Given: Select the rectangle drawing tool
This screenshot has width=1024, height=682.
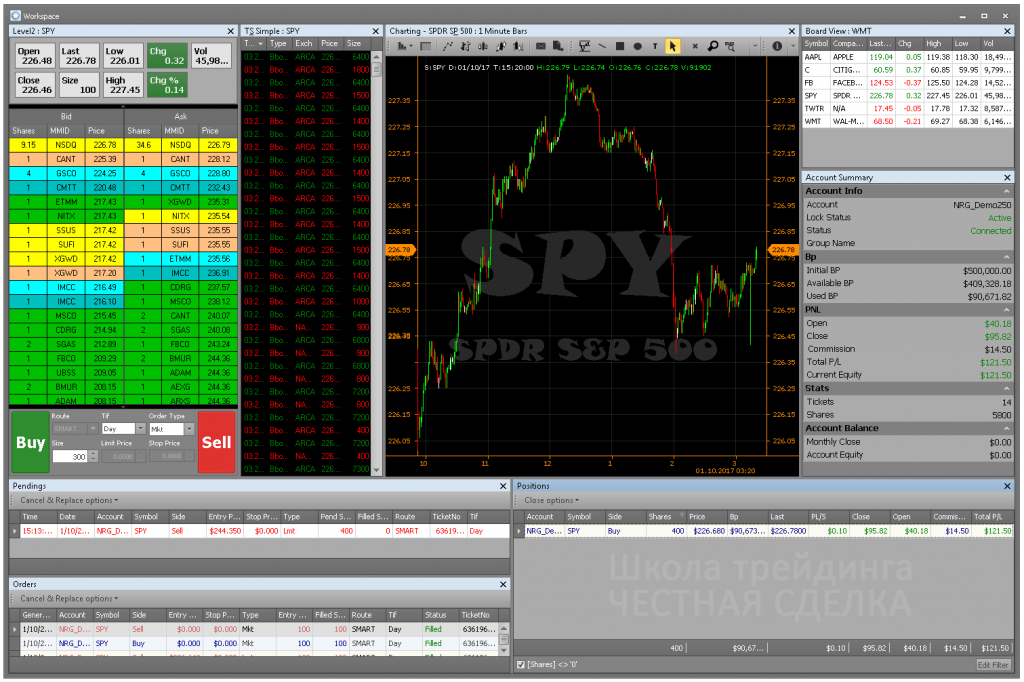Looking at the screenshot, I should tap(620, 46).
